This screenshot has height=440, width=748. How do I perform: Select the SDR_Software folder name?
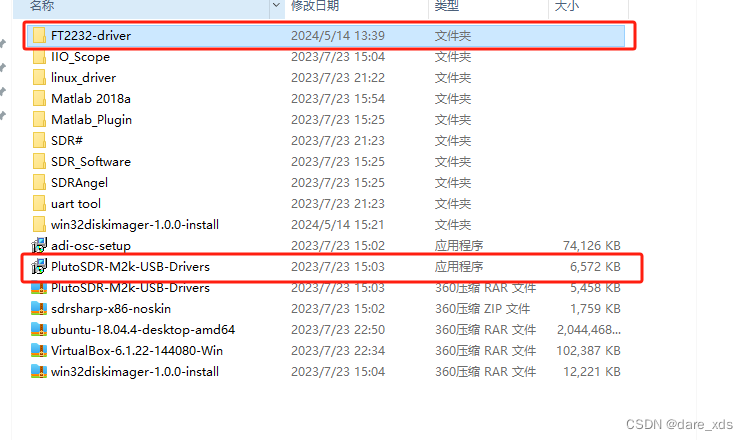tap(91, 162)
